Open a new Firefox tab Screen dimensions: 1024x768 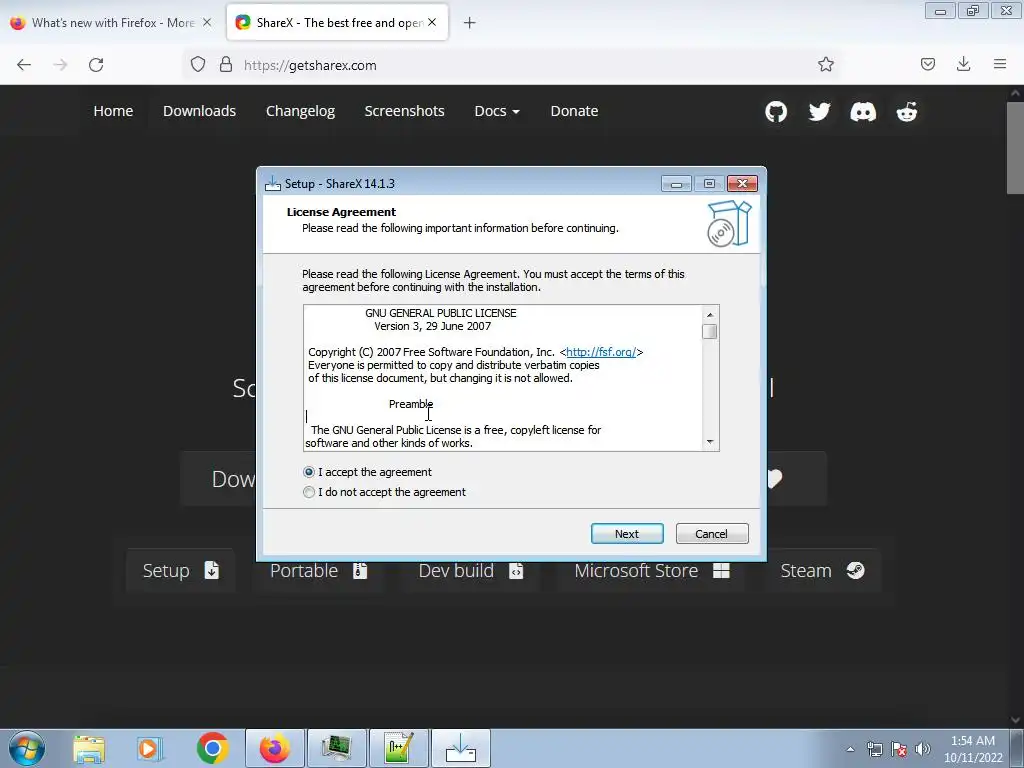pos(470,23)
